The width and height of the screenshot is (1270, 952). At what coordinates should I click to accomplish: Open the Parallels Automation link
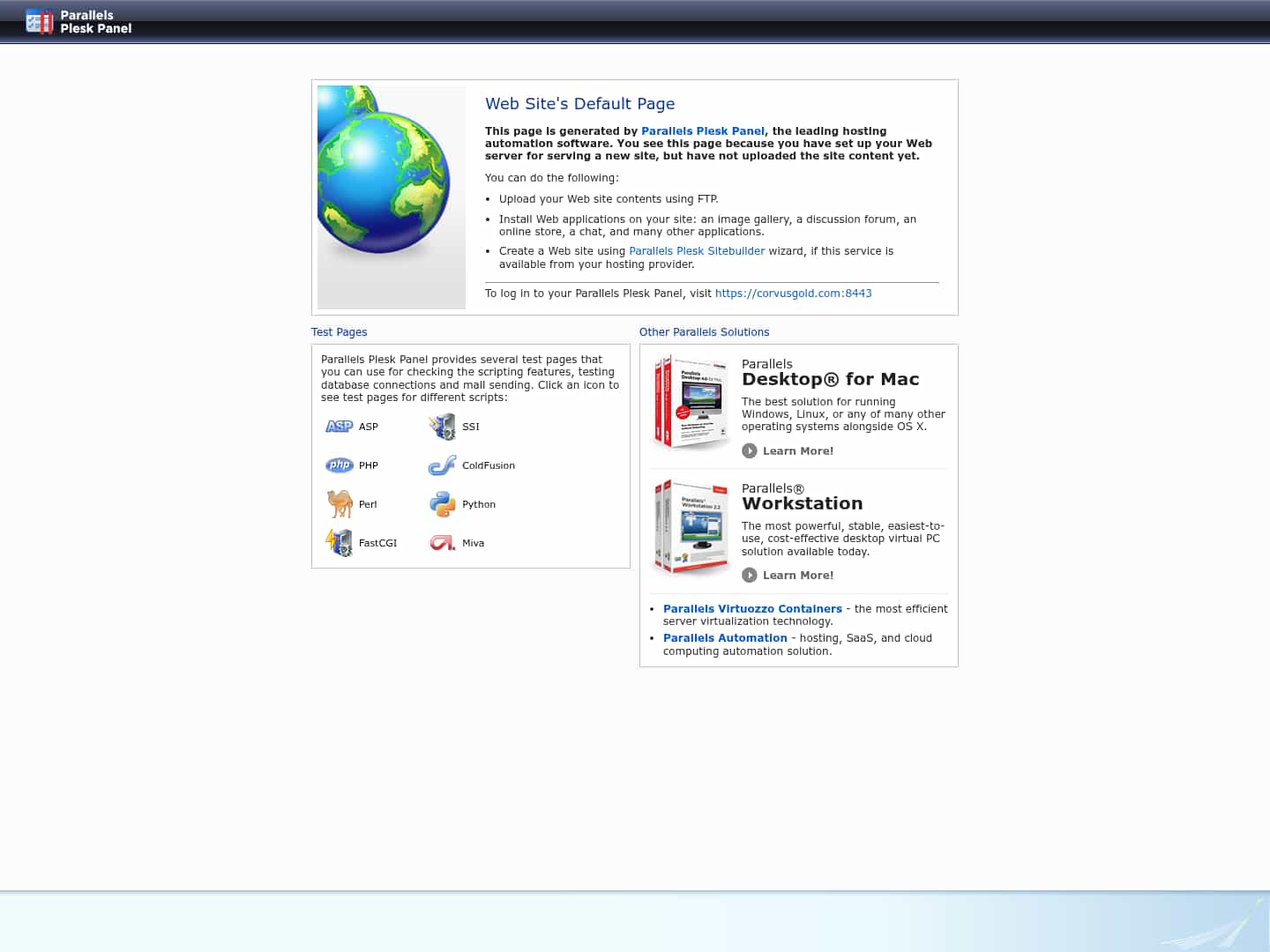click(725, 637)
